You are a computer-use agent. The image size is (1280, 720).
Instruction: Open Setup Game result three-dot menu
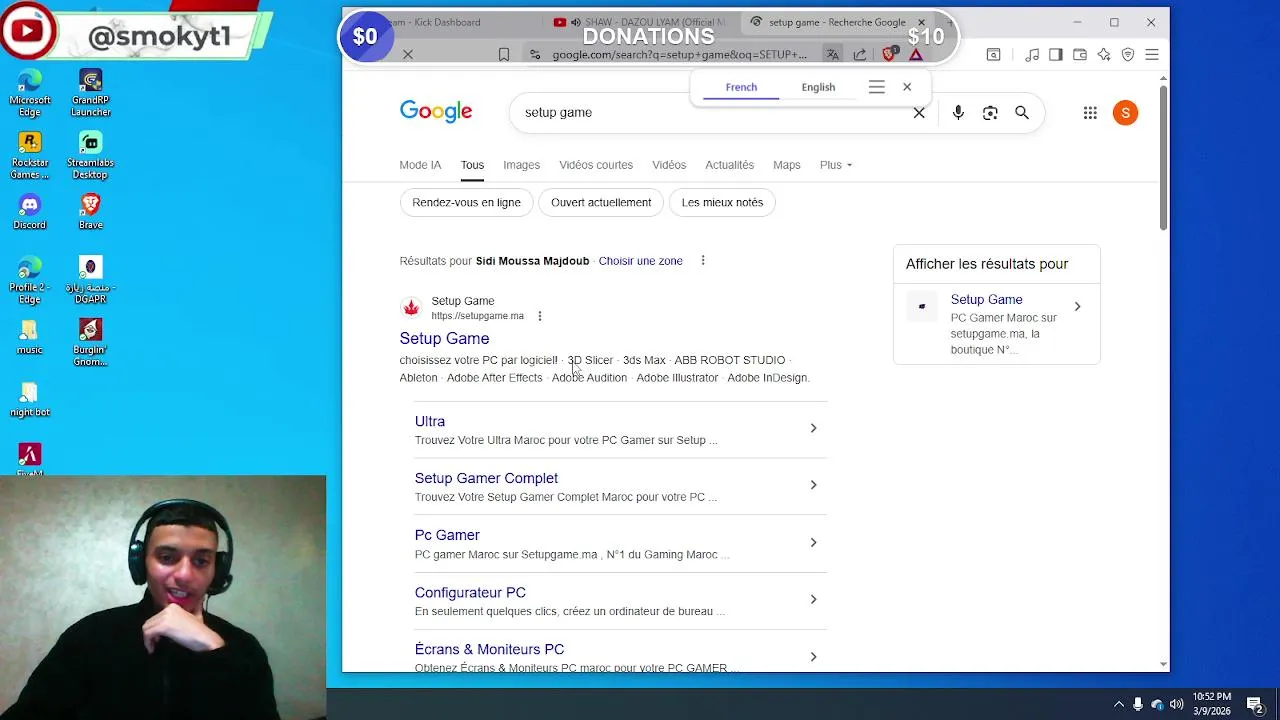540,316
